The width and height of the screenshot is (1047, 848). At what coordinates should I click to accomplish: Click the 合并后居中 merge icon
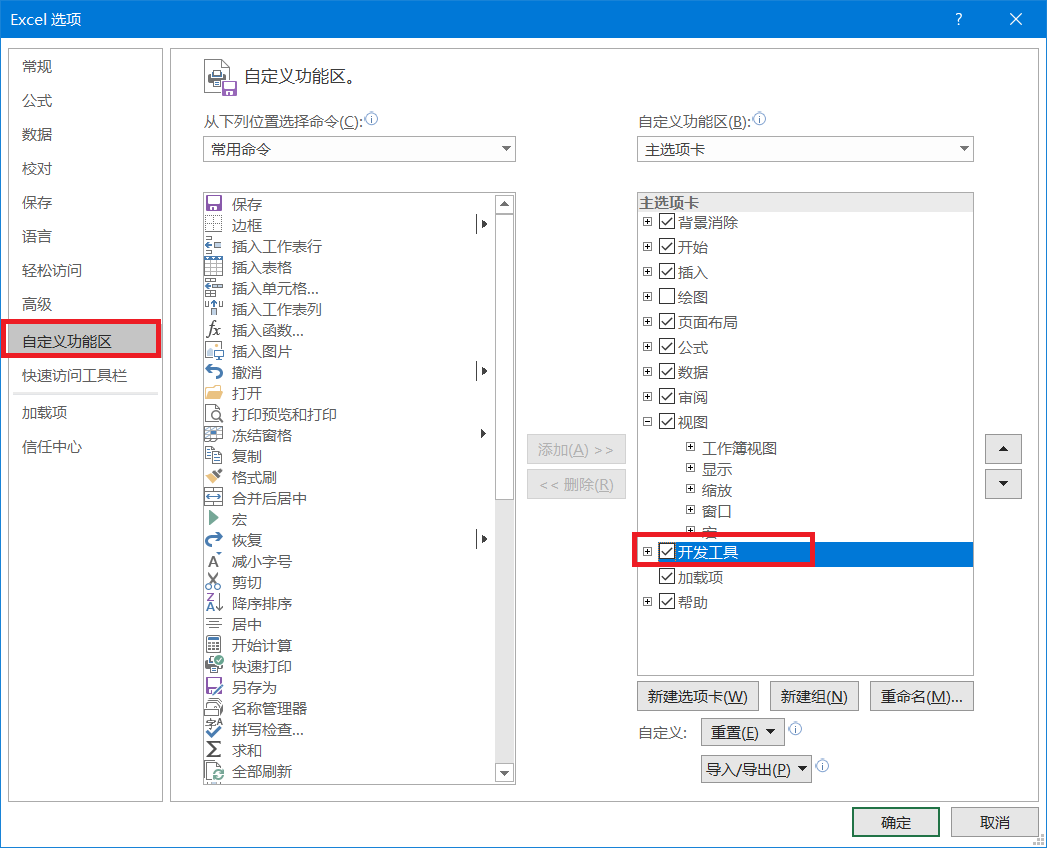[214, 497]
